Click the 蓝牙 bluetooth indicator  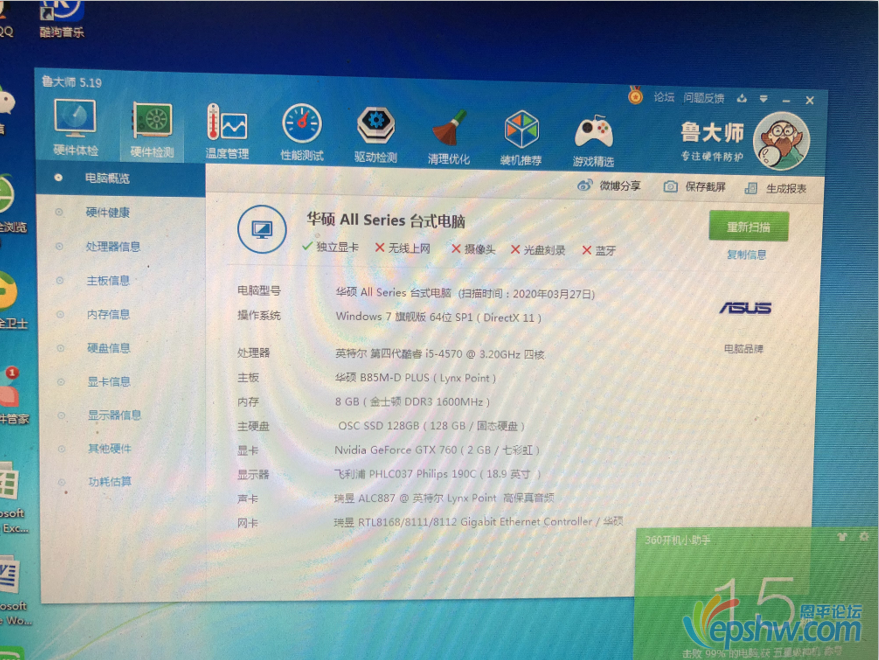click(599, 251)
